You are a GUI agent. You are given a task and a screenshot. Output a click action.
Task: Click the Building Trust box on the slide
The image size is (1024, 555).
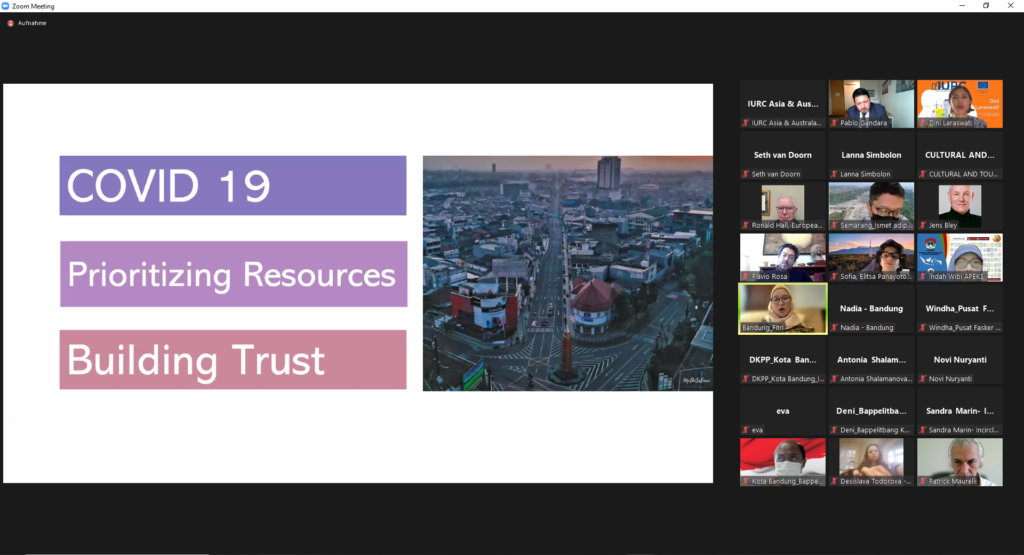pyautogui.click(x=232, y=359)
